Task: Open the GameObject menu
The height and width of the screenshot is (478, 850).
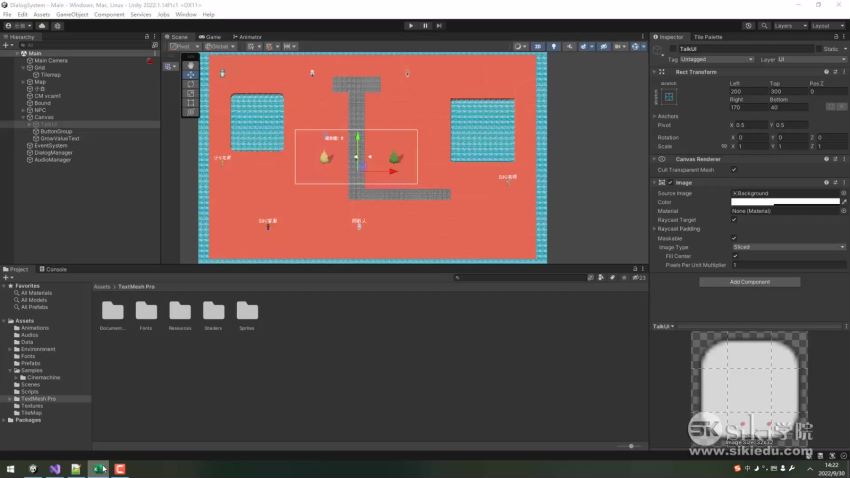Action: (x=71, y=15)
